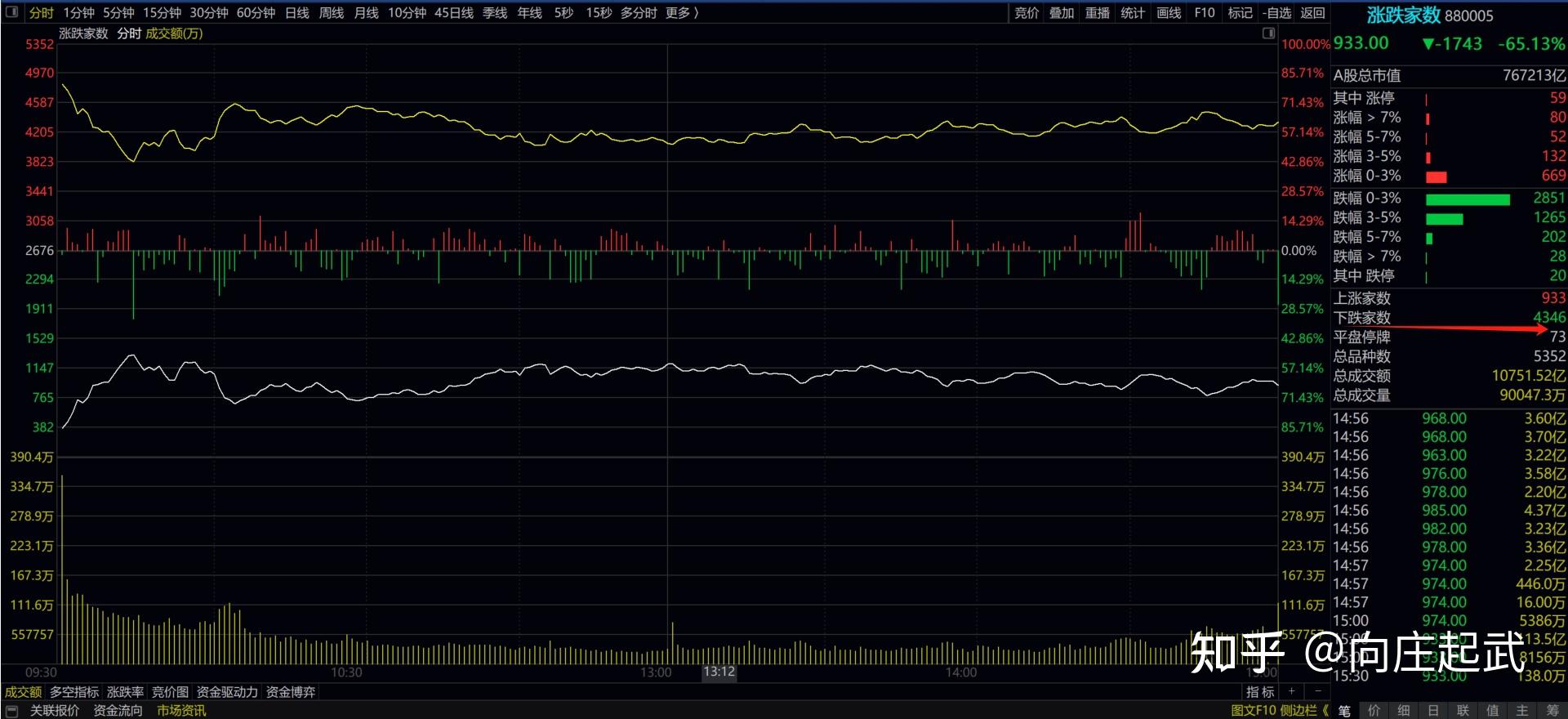Select the 15分钟 period tab
Image resolution: width=1568 pixels, height=719 pixels.
pos(162,13)
